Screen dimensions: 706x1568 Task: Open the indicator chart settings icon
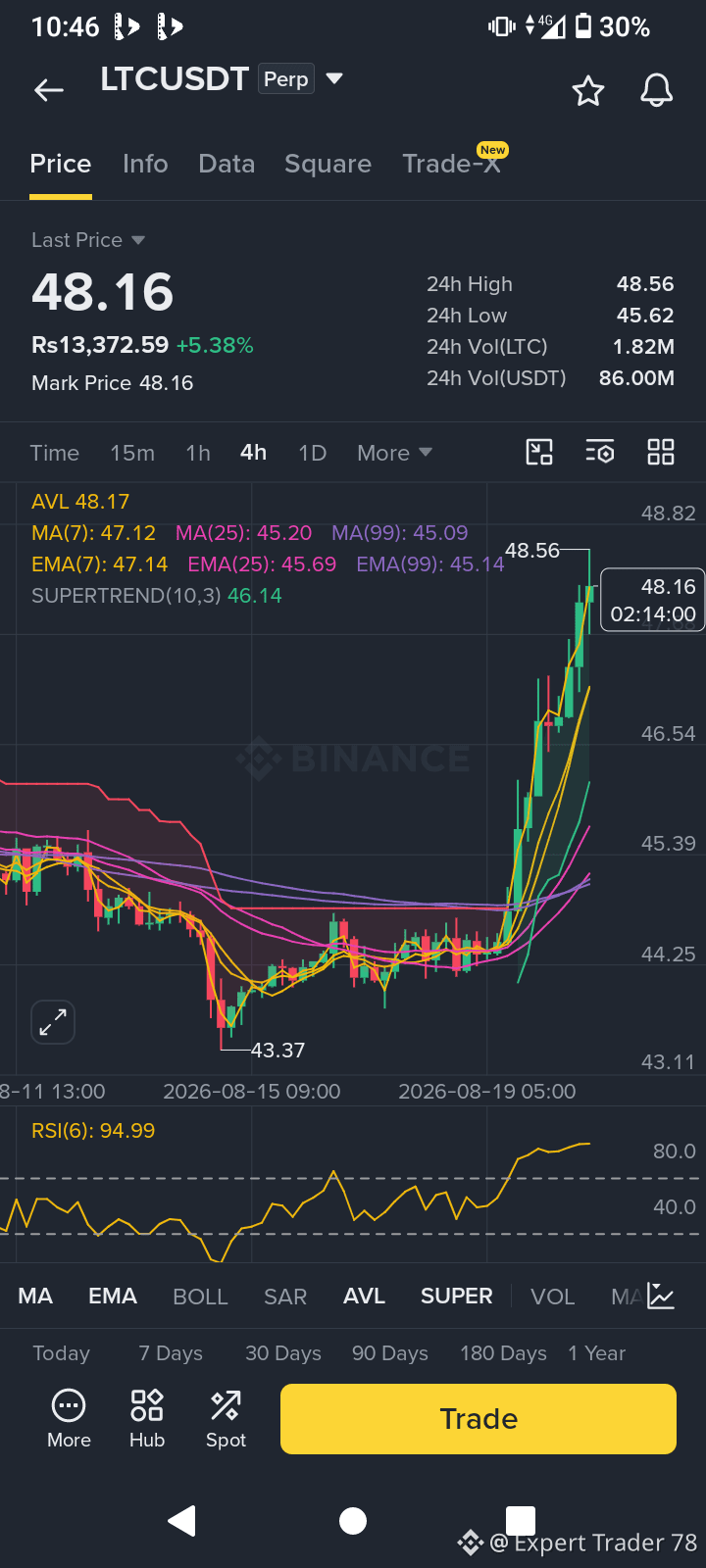661,1297
